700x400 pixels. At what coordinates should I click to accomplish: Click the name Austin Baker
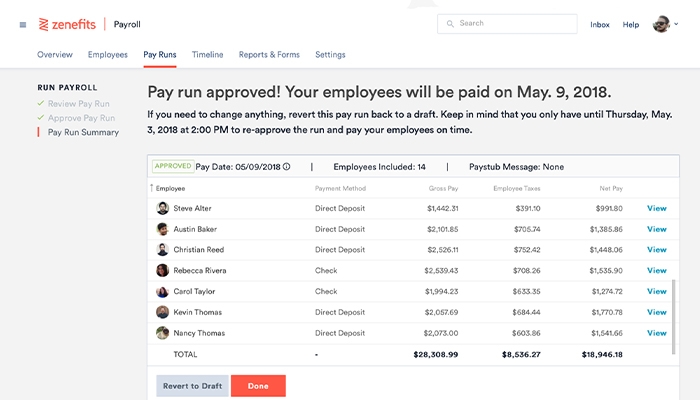(x=195, y=229)
